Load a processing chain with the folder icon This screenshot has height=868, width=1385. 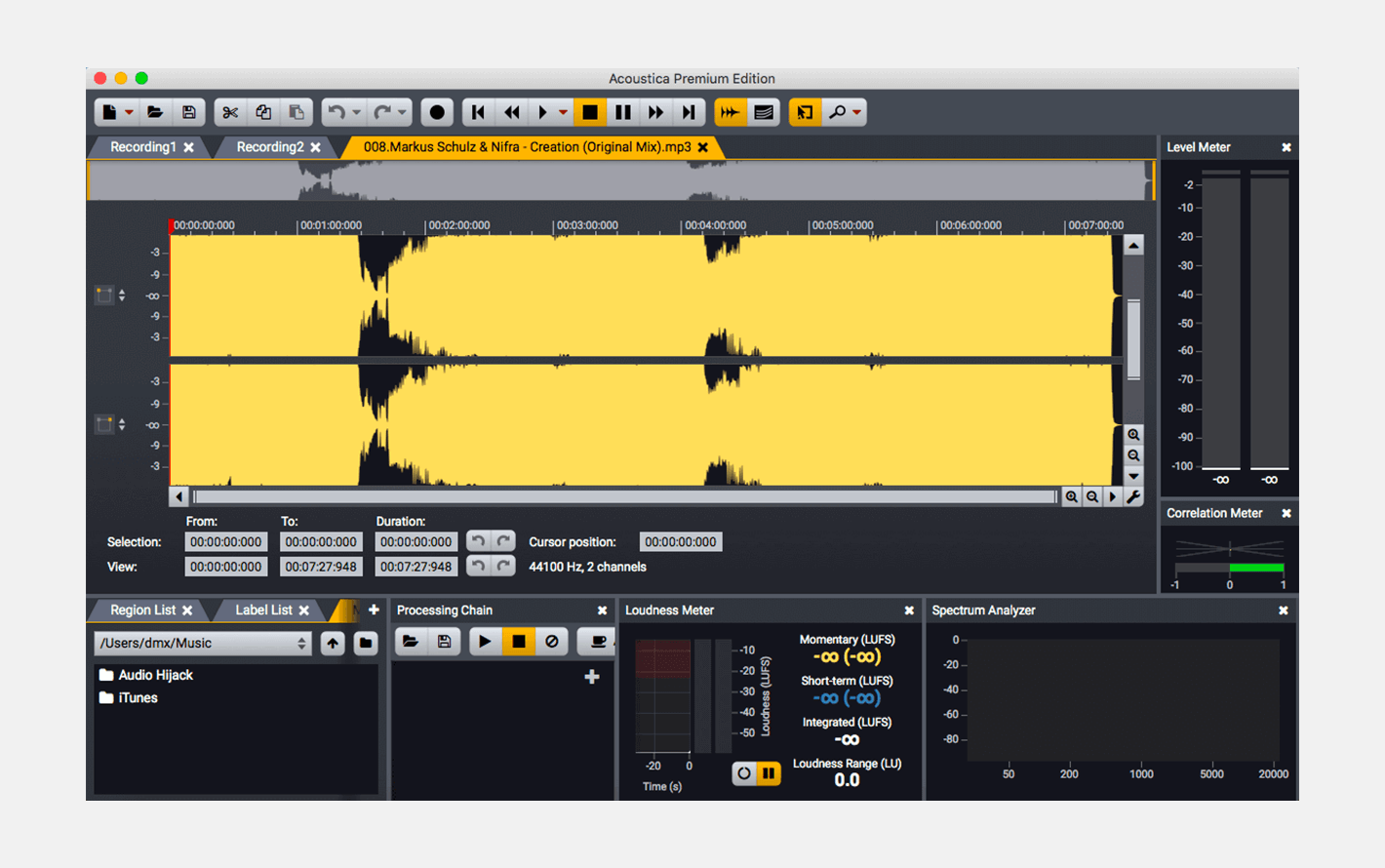(x=411, y=641)
